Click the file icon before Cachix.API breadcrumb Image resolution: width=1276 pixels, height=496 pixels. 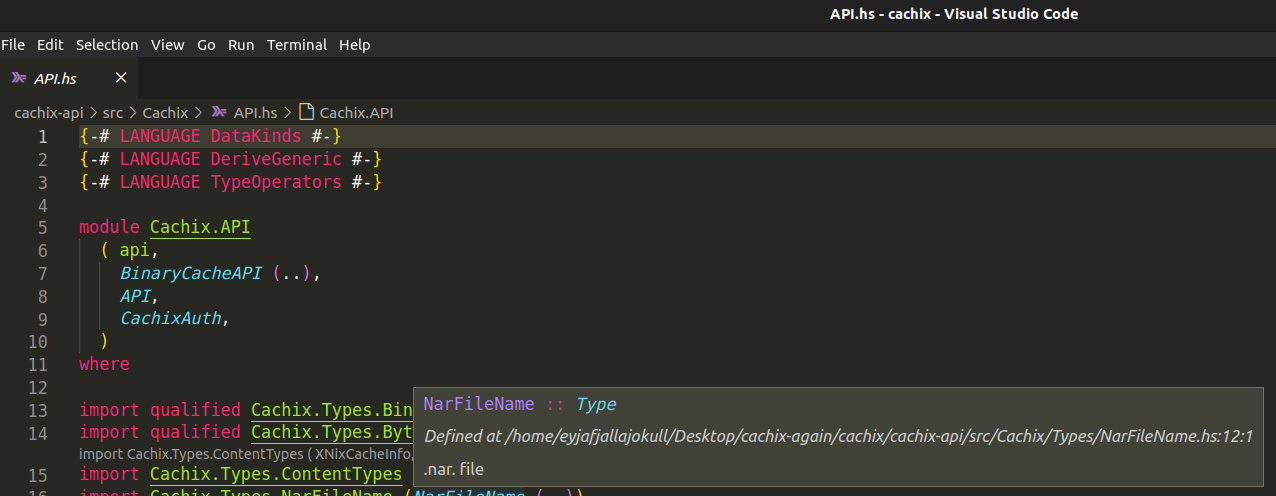(307, 112)
